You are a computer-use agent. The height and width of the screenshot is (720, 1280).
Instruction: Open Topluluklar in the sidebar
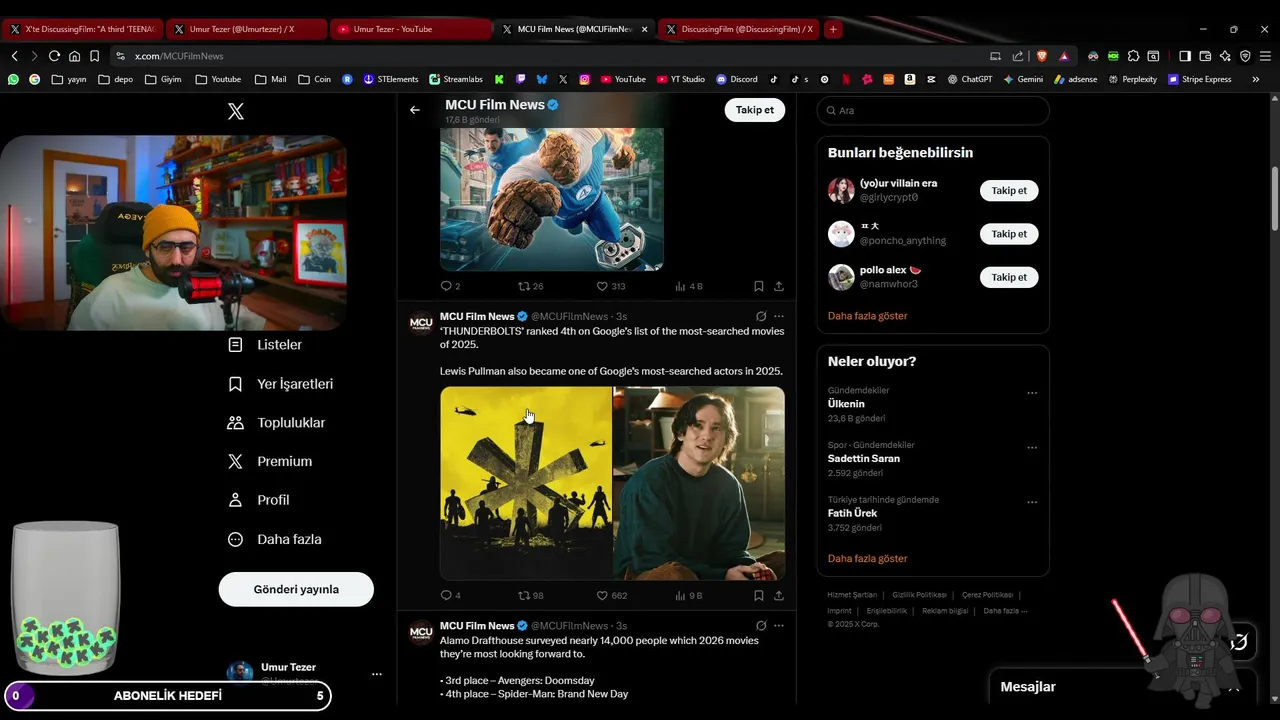pos(276,423)
